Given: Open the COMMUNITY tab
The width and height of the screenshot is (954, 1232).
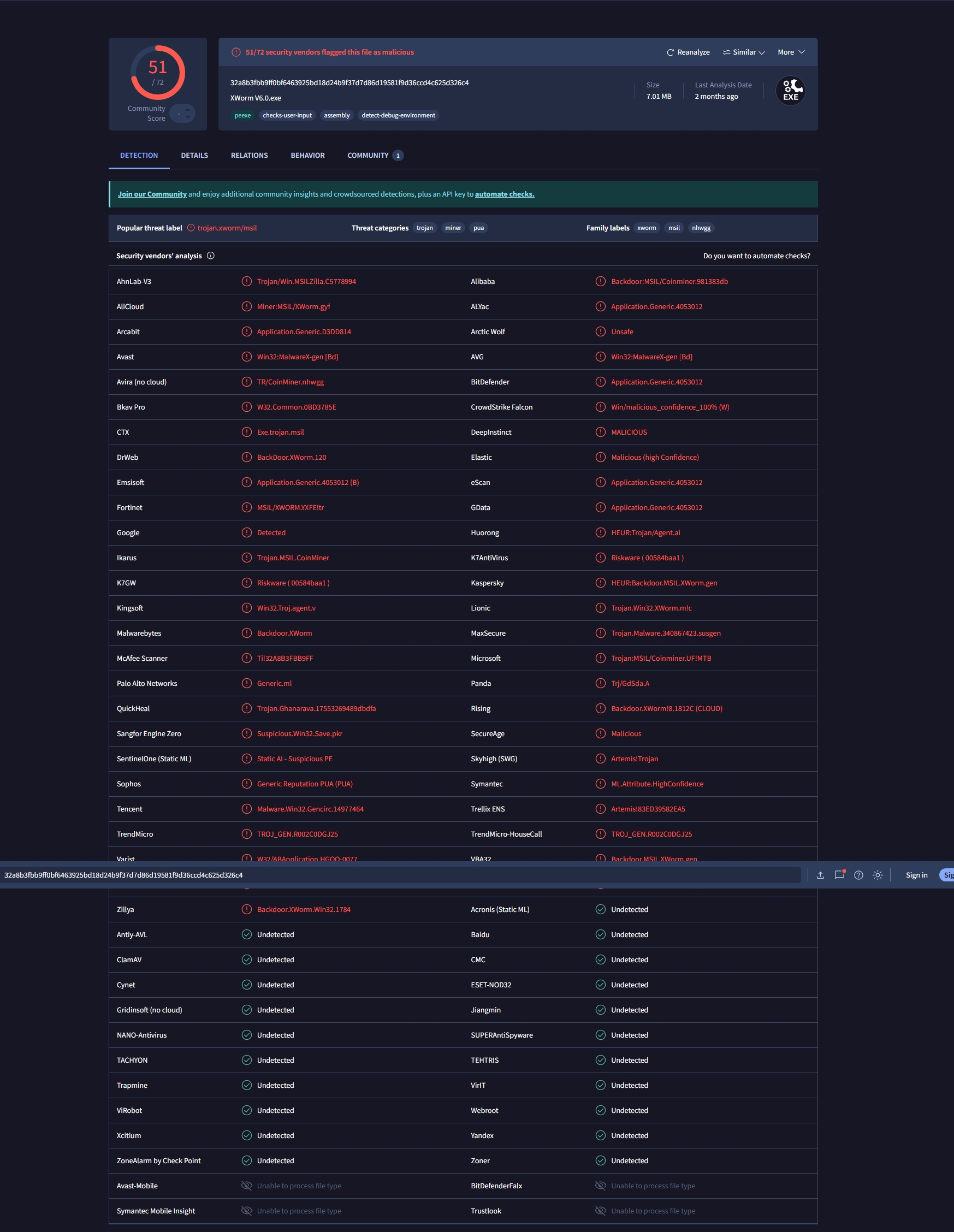Looking at the screenshot, I should [375, 156].
